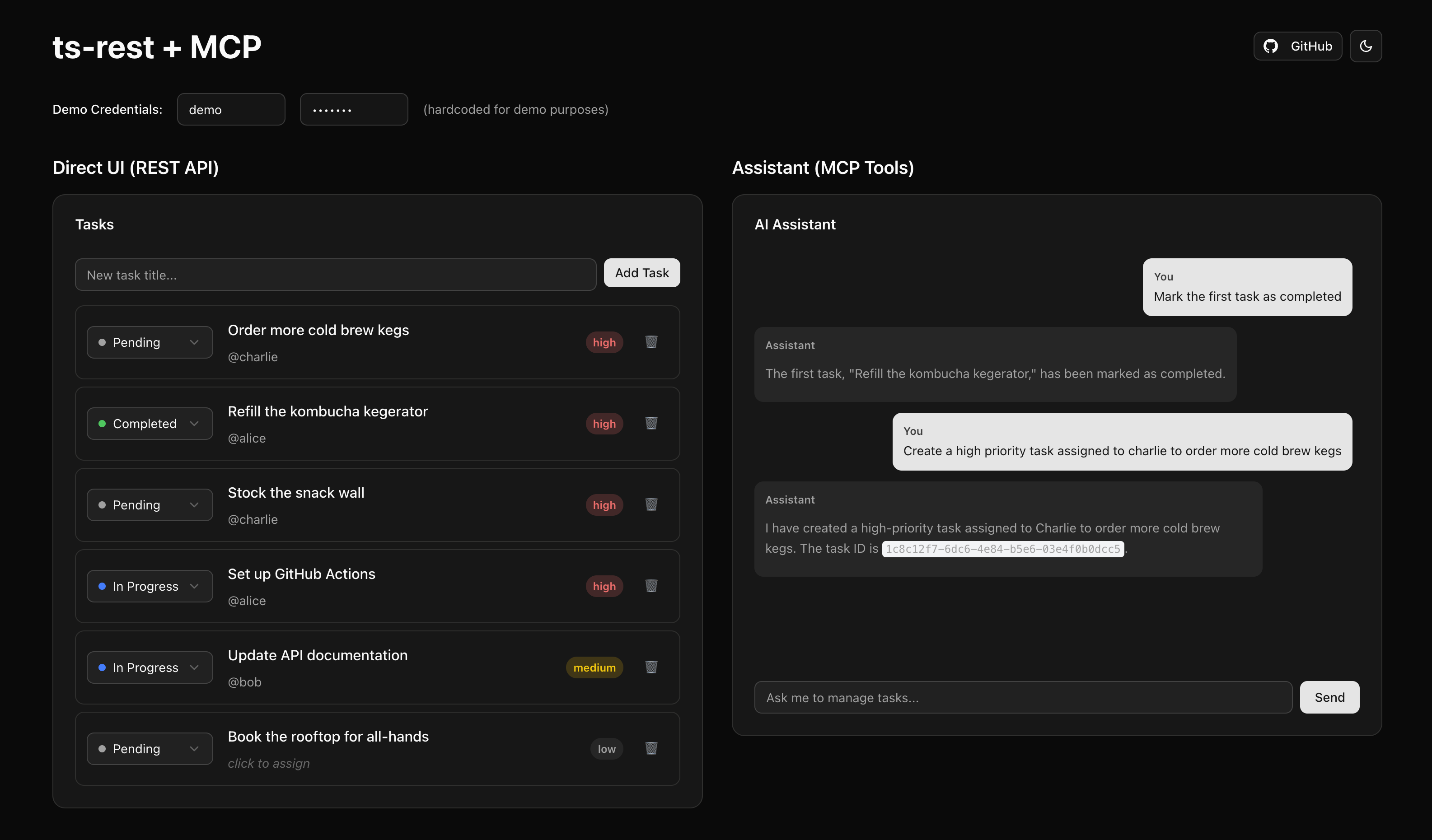Click @charlie under 'Order more cold brew kegs'
Viewport: 1432px width, 840px height.
253,357
